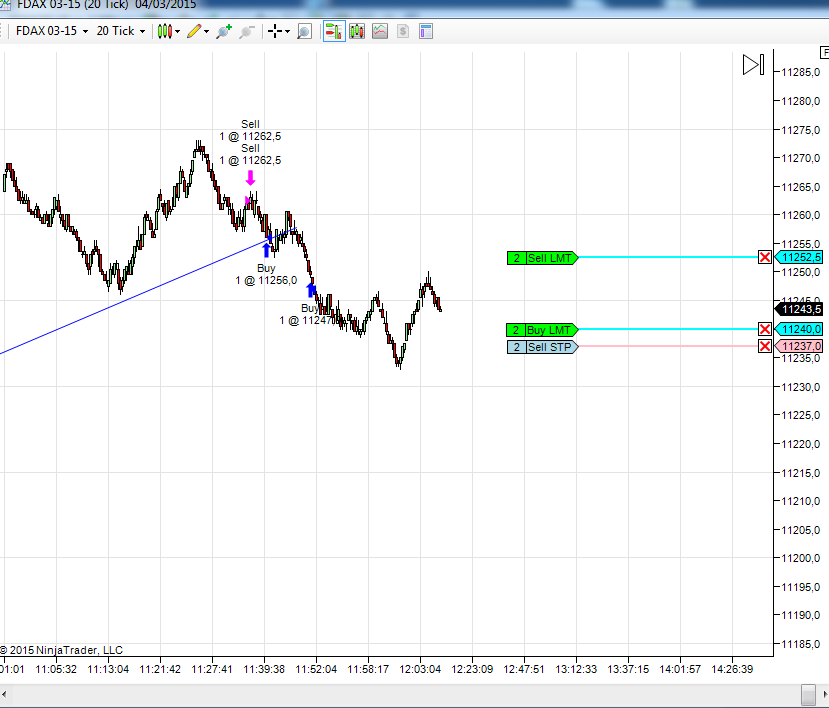
Task: Click the candlestick chart style icon
Action: pos(164,31)
